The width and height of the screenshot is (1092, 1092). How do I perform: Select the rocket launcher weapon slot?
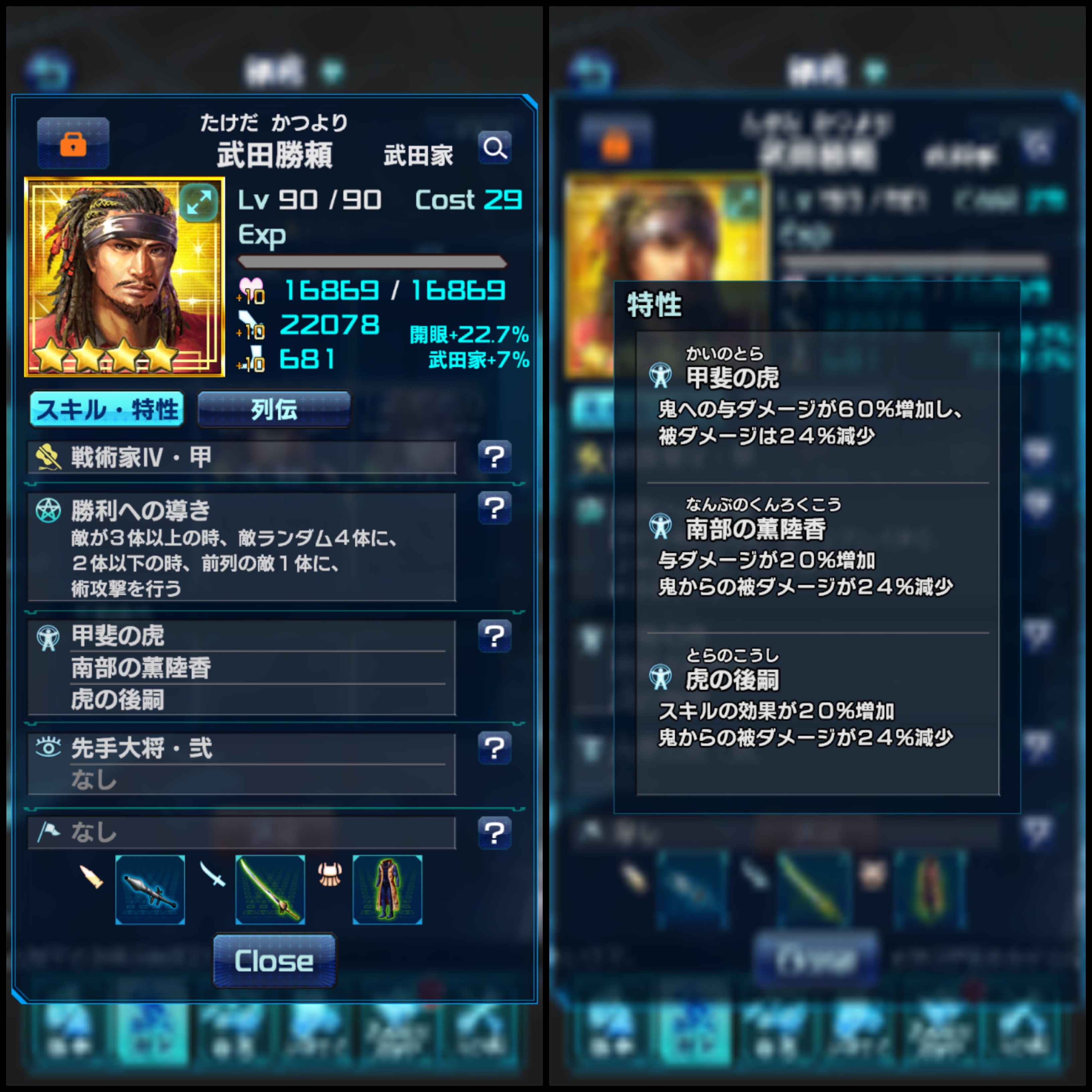pyautogui.click(x=150, y=890)
